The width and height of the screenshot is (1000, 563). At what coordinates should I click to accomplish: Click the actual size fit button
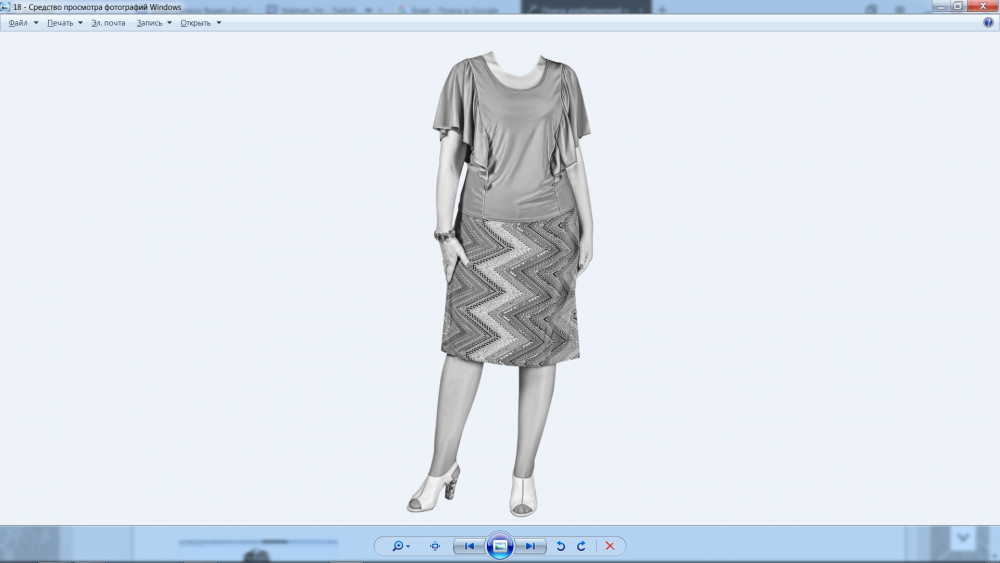coord(435,546)
